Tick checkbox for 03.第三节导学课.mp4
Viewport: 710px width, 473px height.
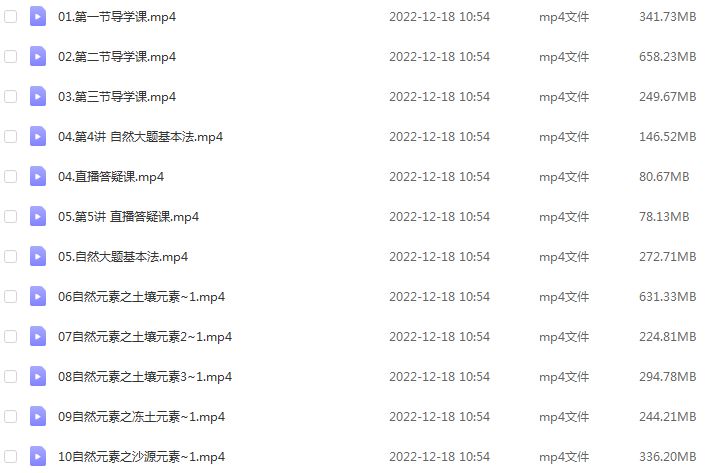[10, 96]
